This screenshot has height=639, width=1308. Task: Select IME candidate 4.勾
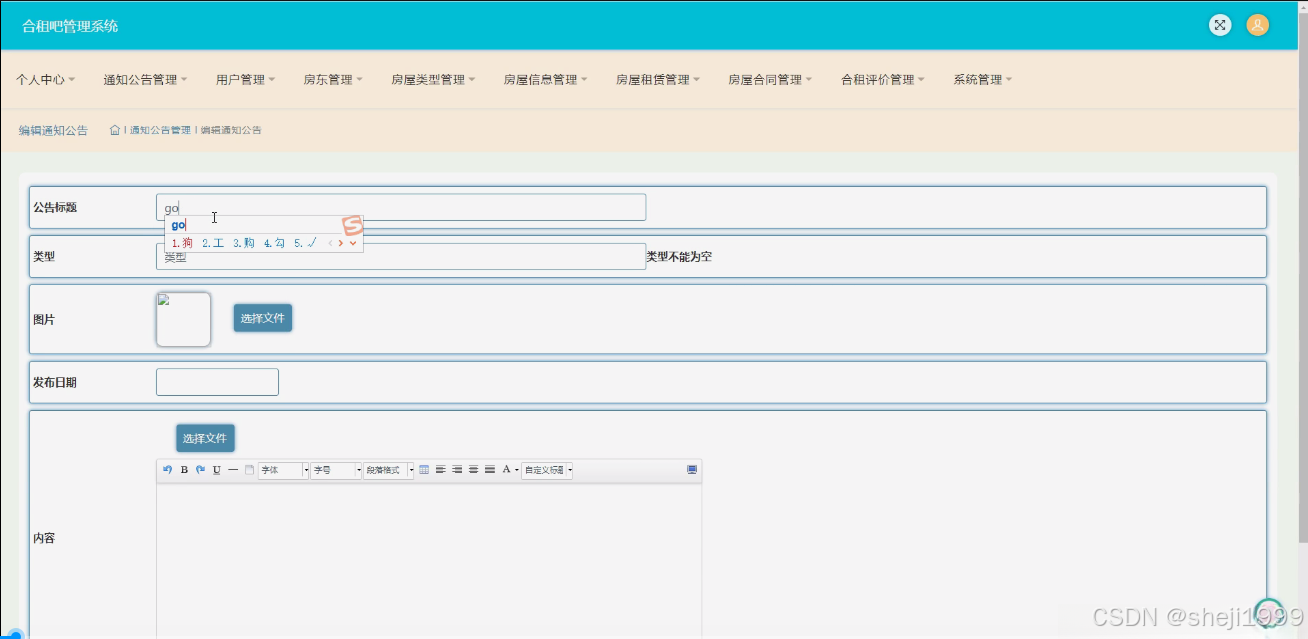(275, 243)
